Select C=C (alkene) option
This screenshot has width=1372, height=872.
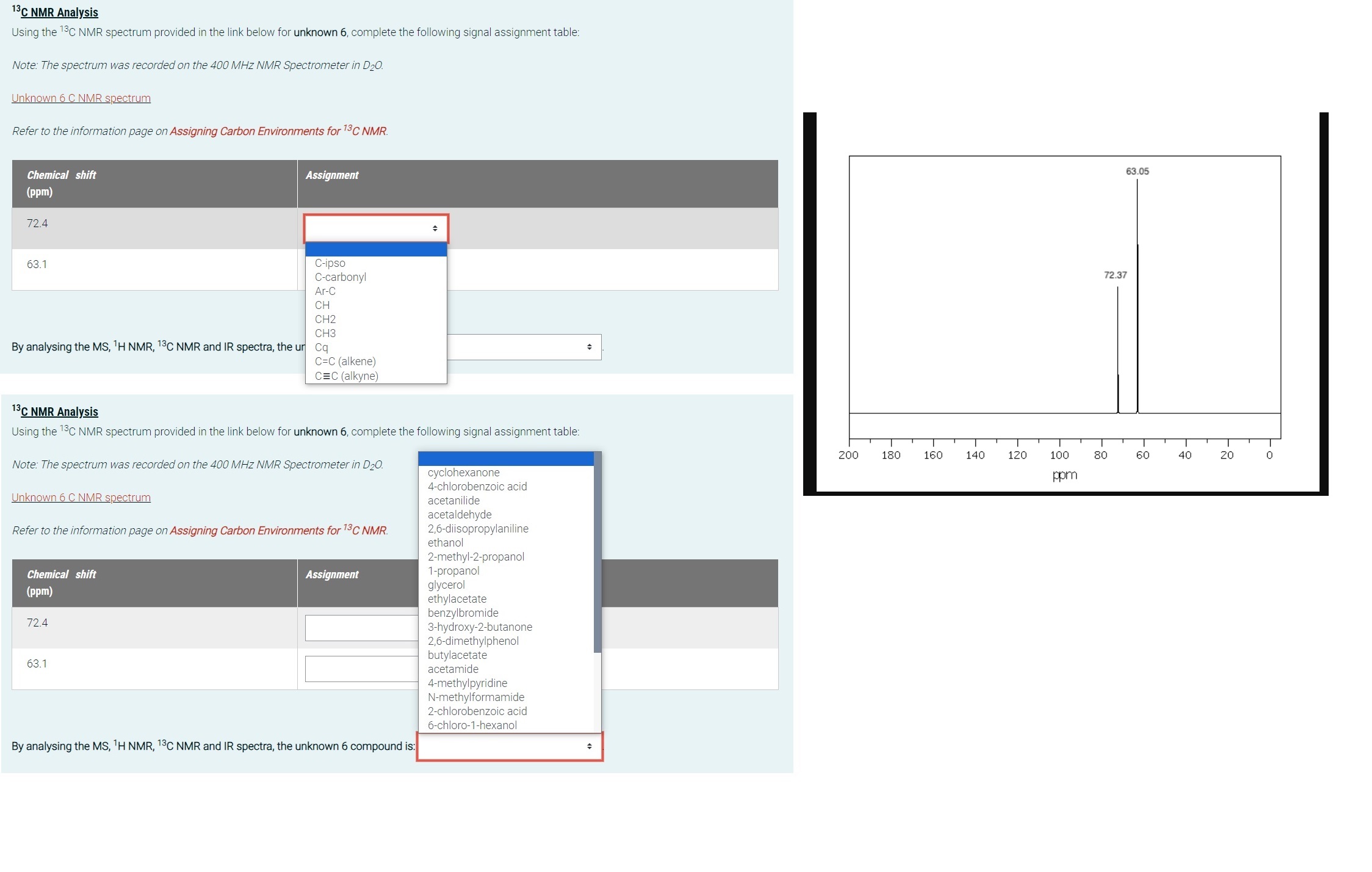345,362
